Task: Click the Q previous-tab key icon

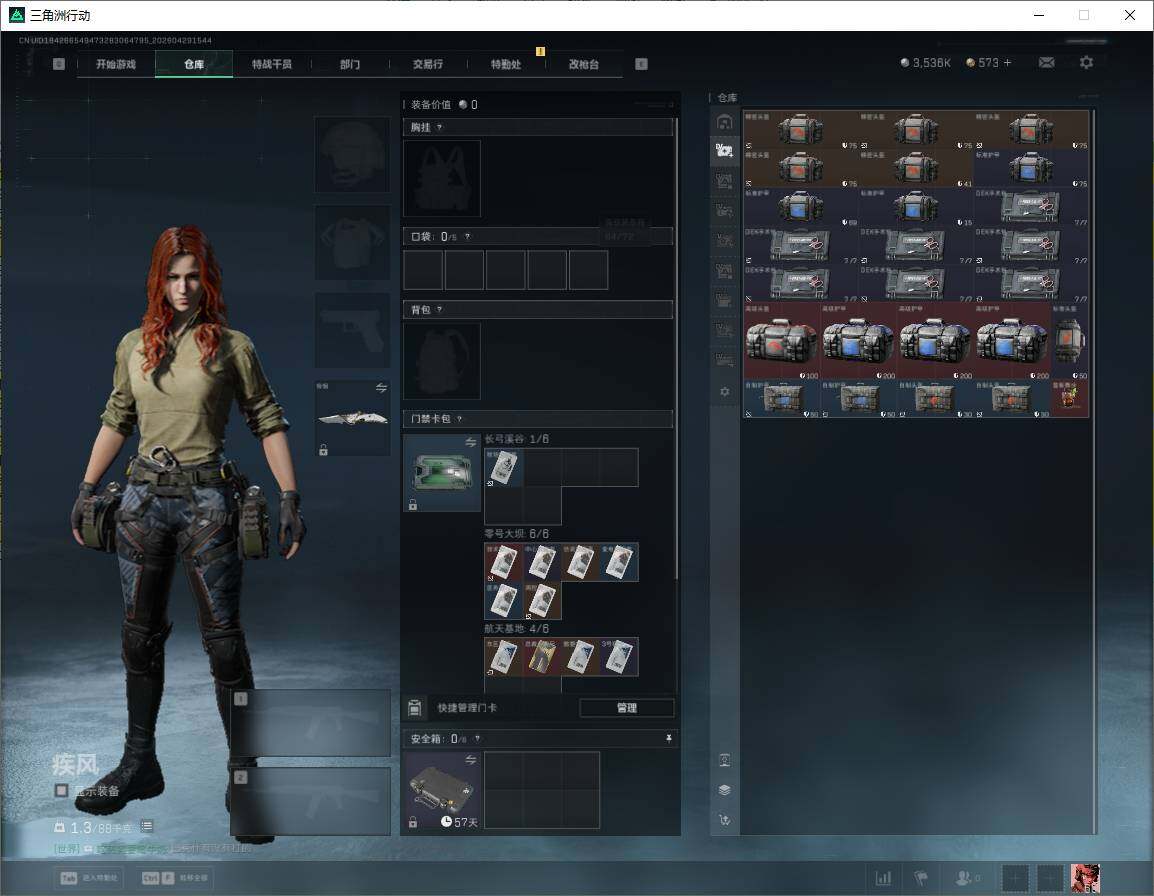Action: pos(59,64)
